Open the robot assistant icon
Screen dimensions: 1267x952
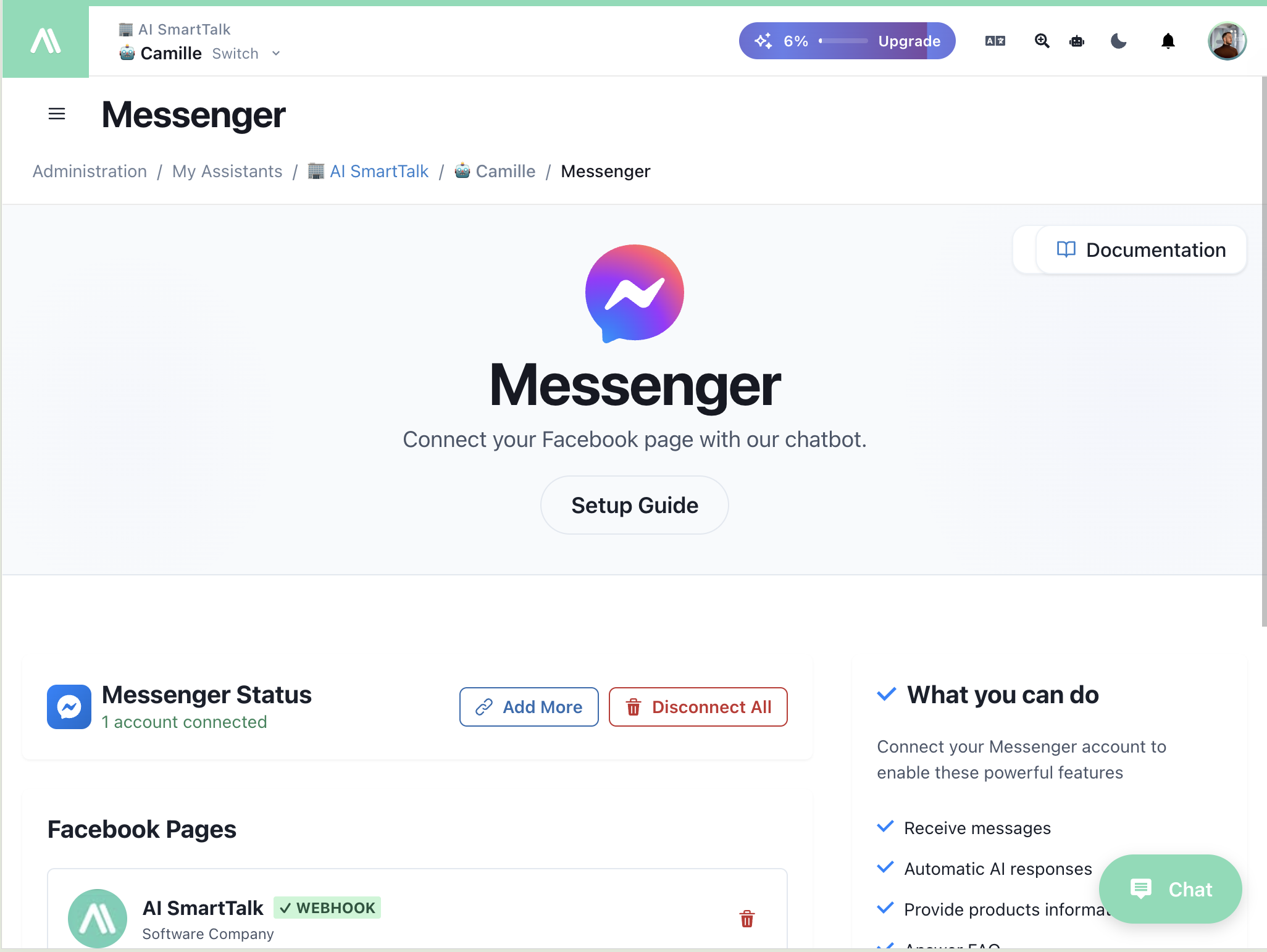(x=1077, y=41)
